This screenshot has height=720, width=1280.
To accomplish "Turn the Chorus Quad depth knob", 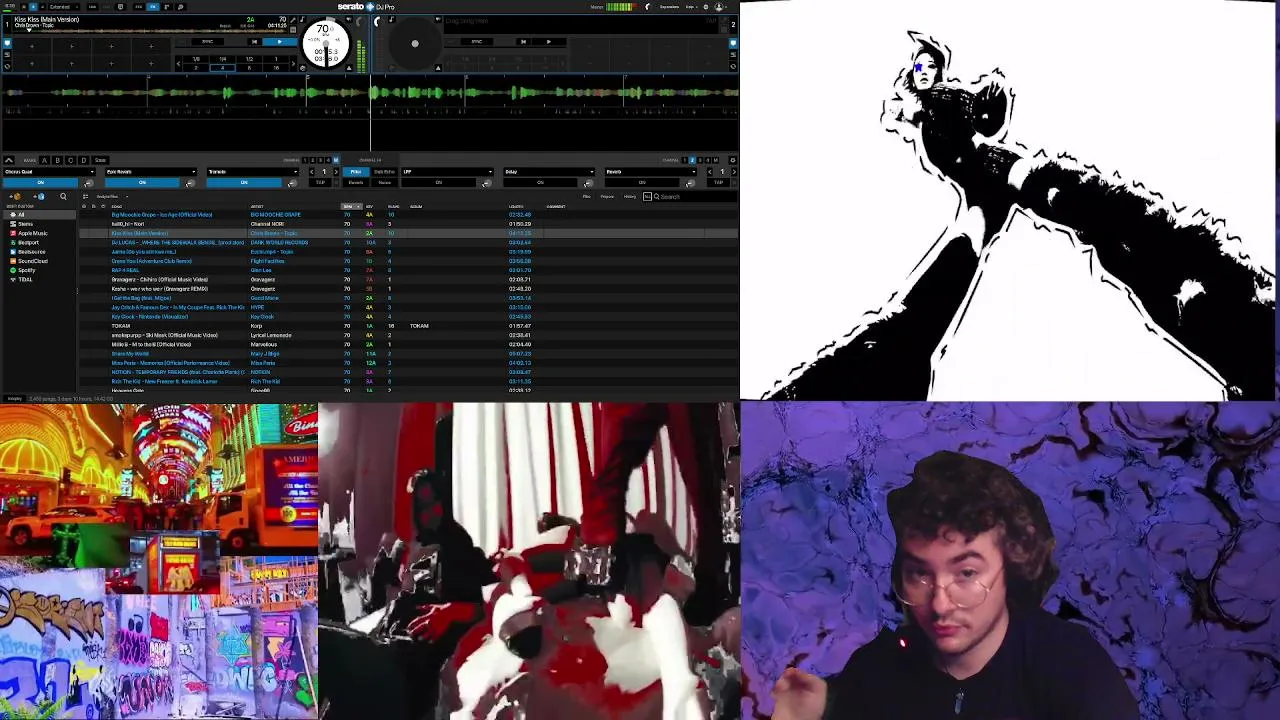I will coord(88,183).
